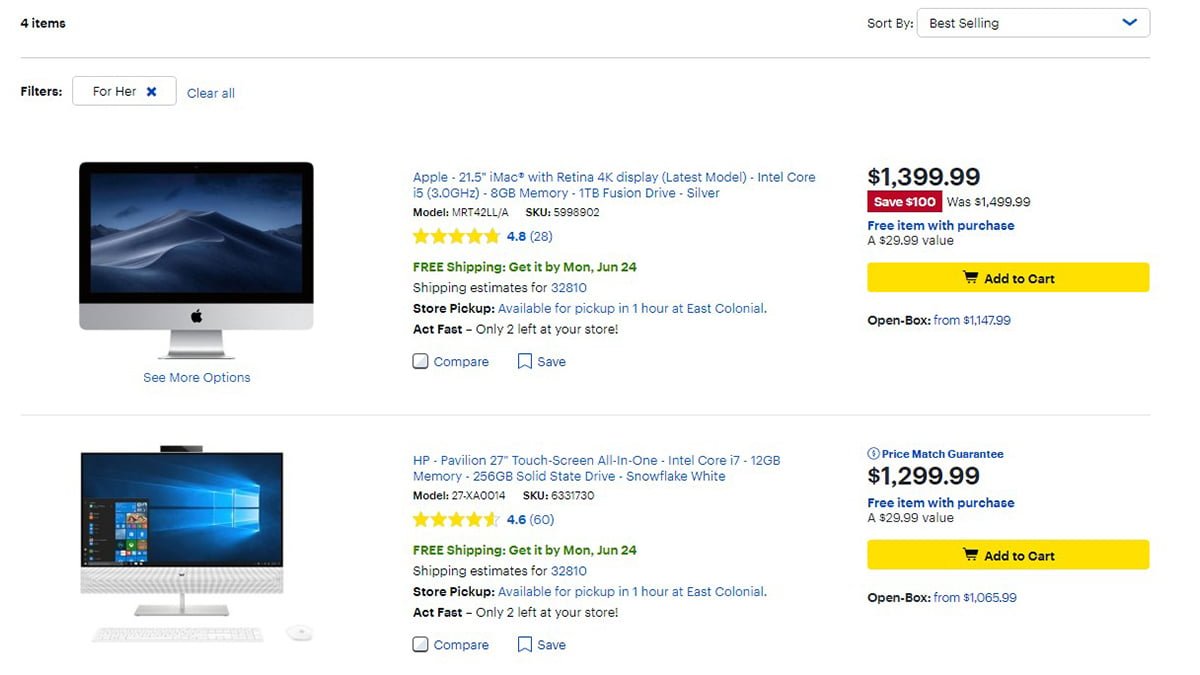Click the iMac product thumbnail image
The image size is (1200, 675).
[196, 258]
